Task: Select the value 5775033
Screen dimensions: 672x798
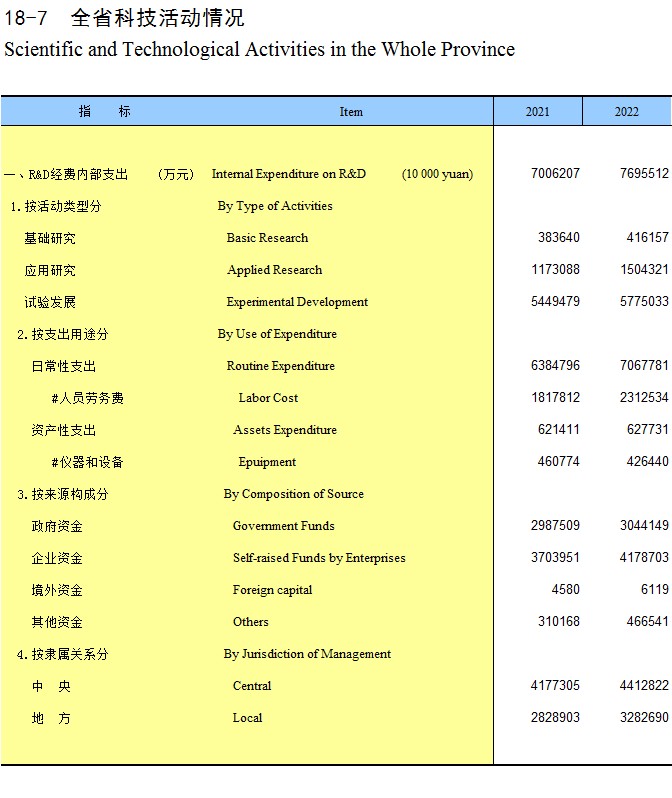Action: click(x=644, y=302)
